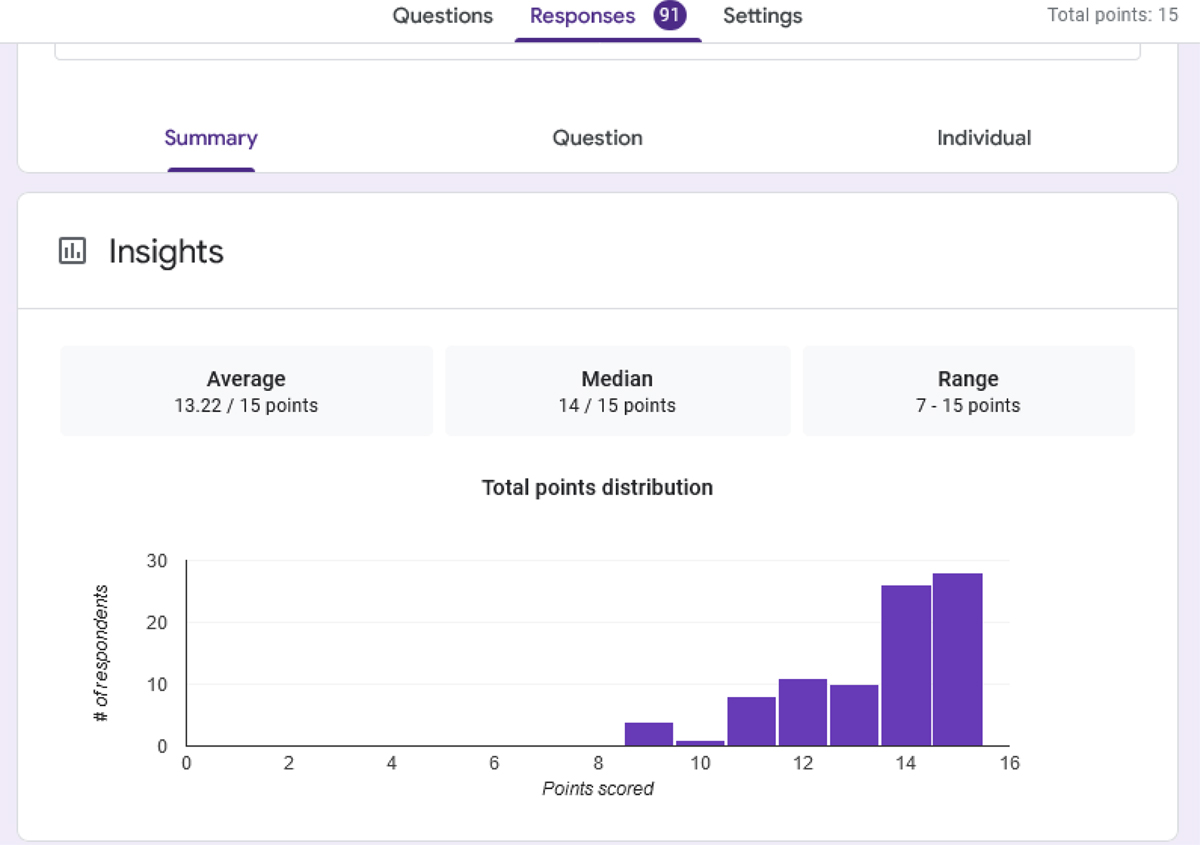Select the Median score card

617,391
